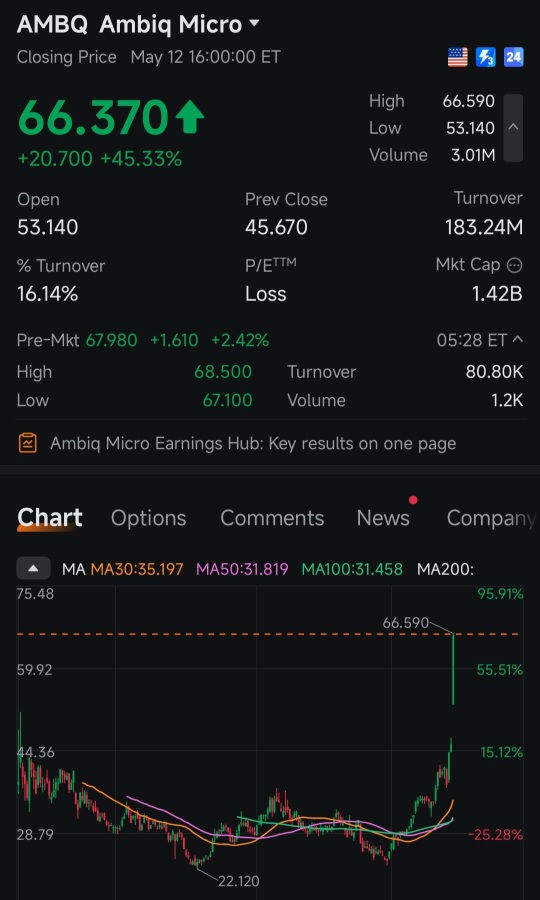Image resolution: width=540 pixels, height=900 pixels.
Task: Open Ambiq Micro Earnings Hub link
Action: point(253,443)
